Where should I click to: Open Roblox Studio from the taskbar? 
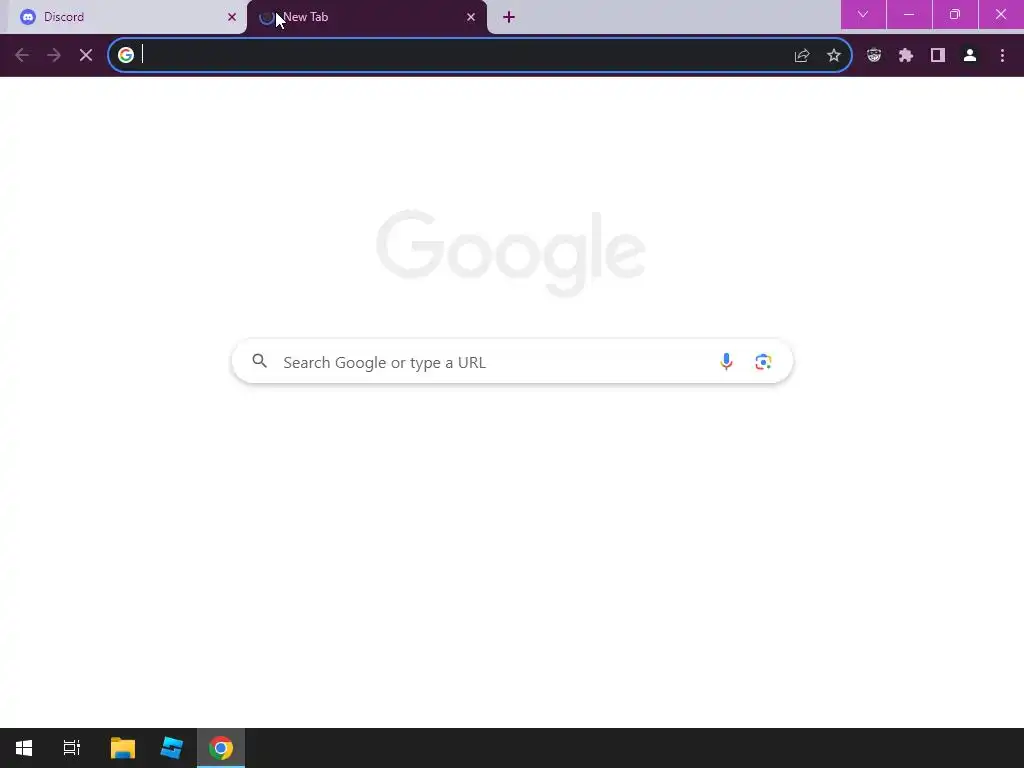coord(172,748)
